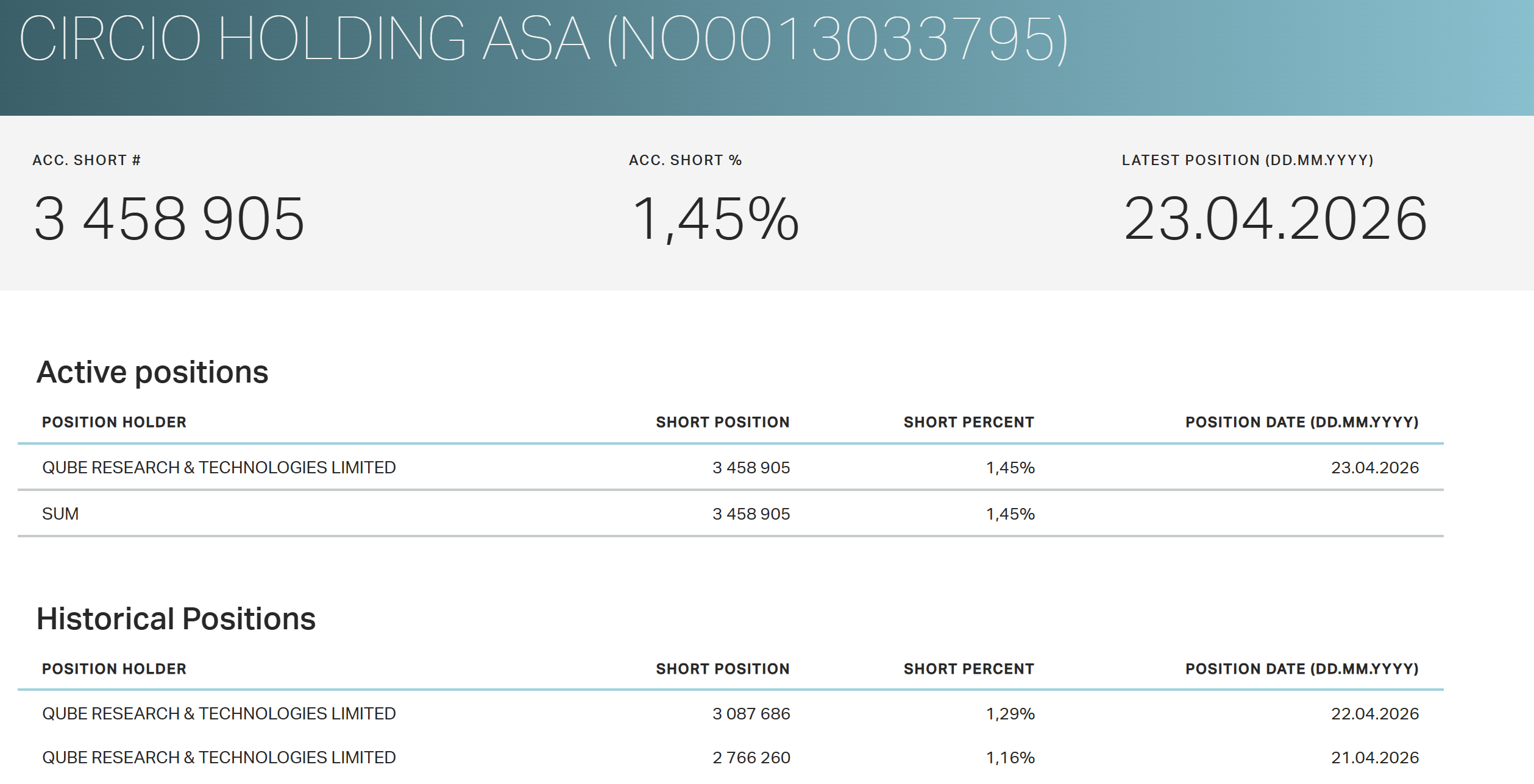Click the ACC. SHORT # label

(x=87, y=160)
